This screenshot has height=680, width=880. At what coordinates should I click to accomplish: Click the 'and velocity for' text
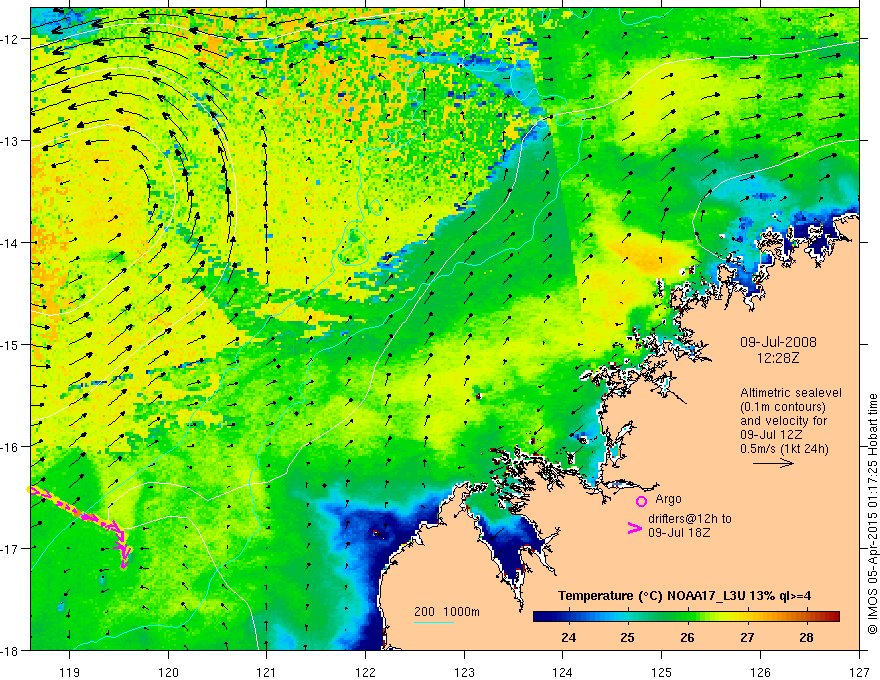[783, 421]
